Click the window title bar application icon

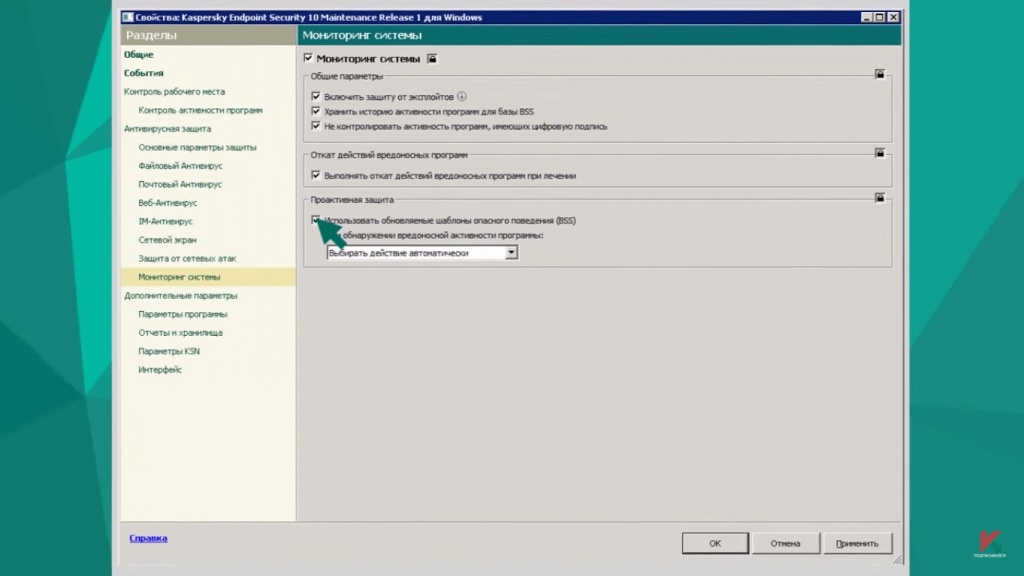(128, 18)
